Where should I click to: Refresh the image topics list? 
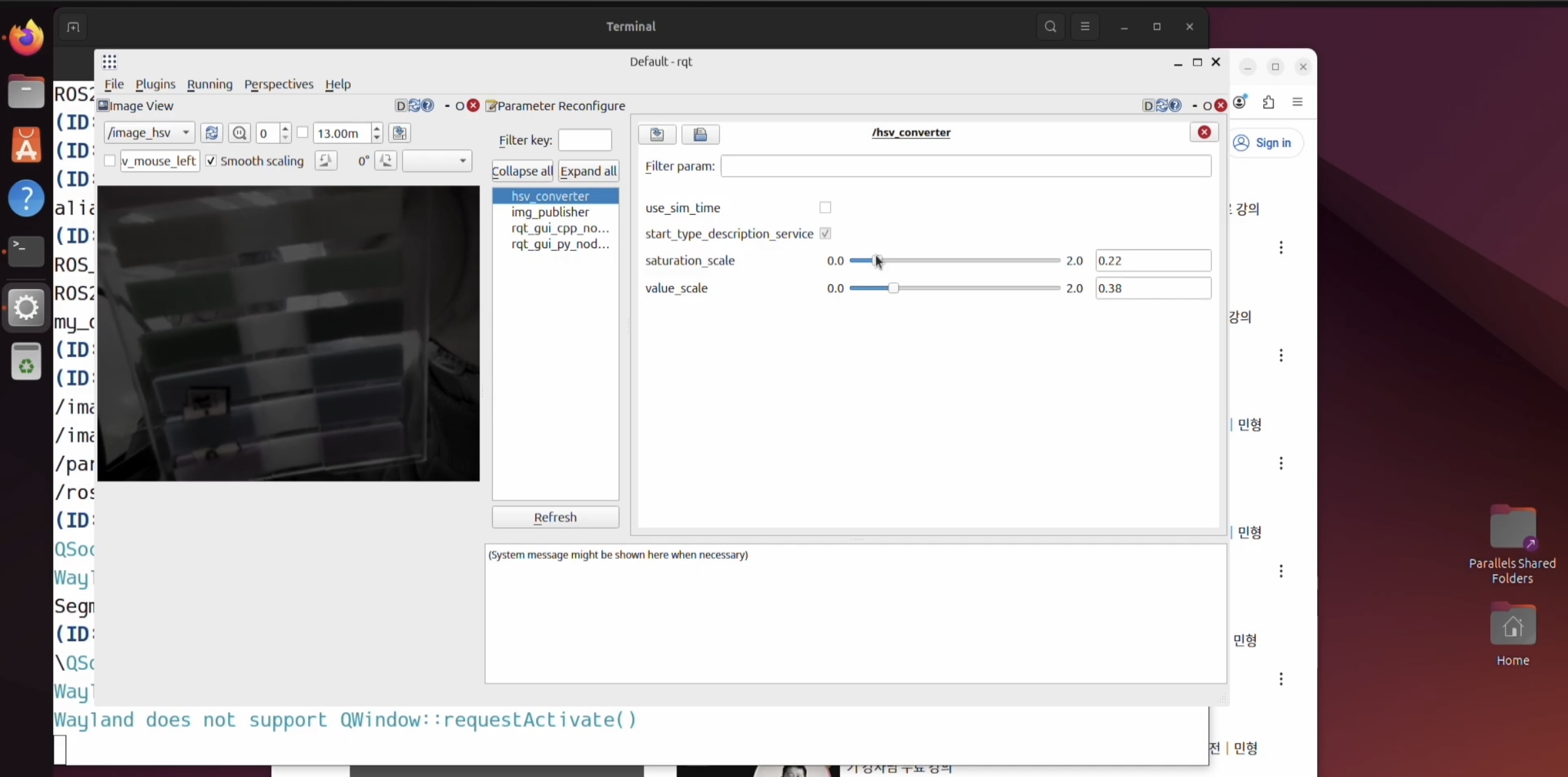[212, 133]
